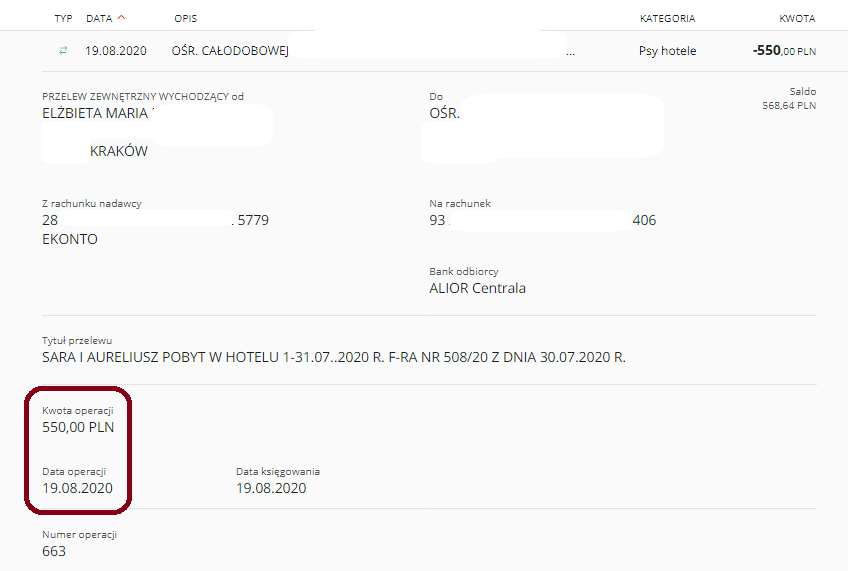Click the -550,00 PLN amount
848x571 pixels.
[x=784, y=51]
